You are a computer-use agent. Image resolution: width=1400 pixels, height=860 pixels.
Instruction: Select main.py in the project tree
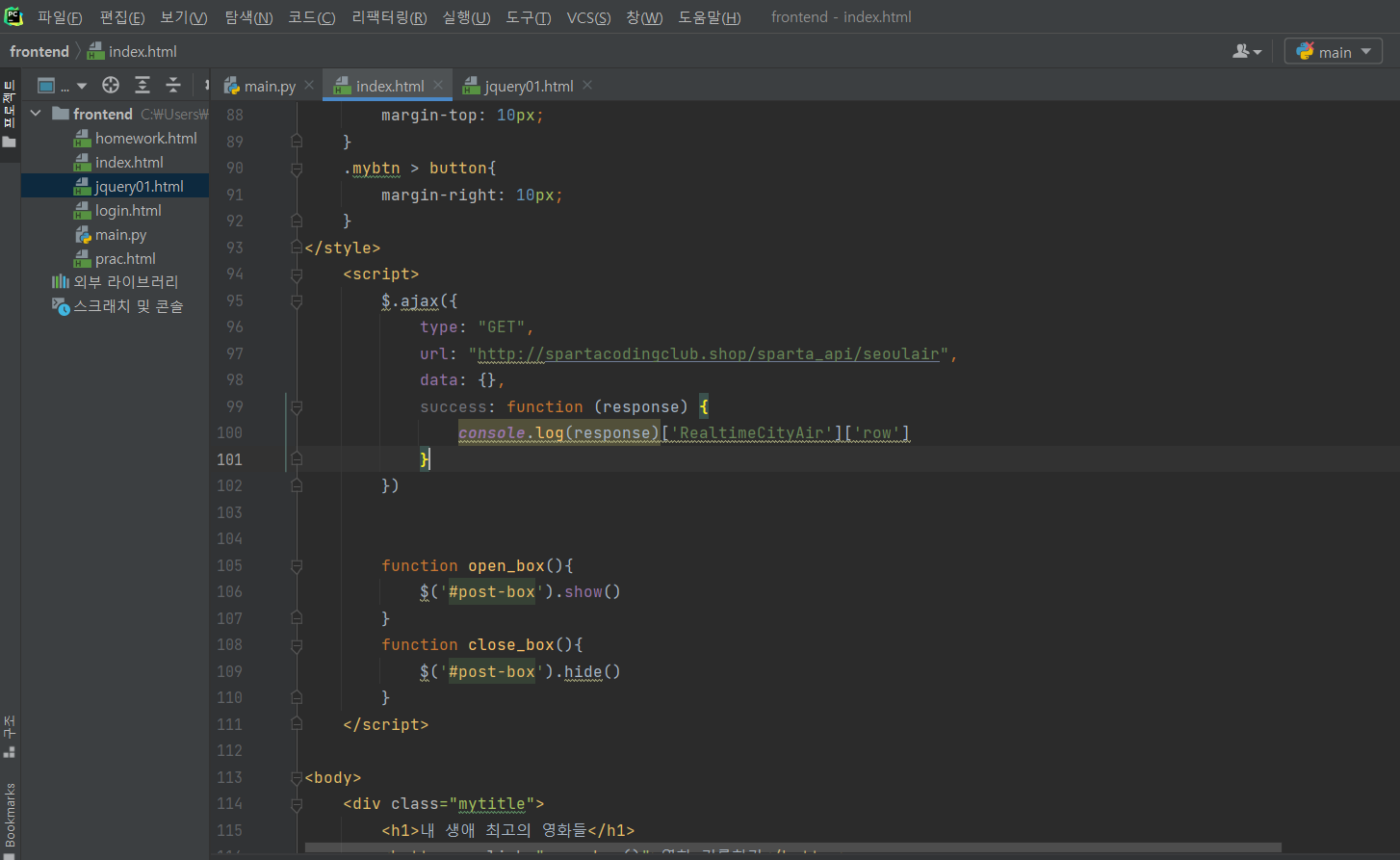(x=120, y=234)
